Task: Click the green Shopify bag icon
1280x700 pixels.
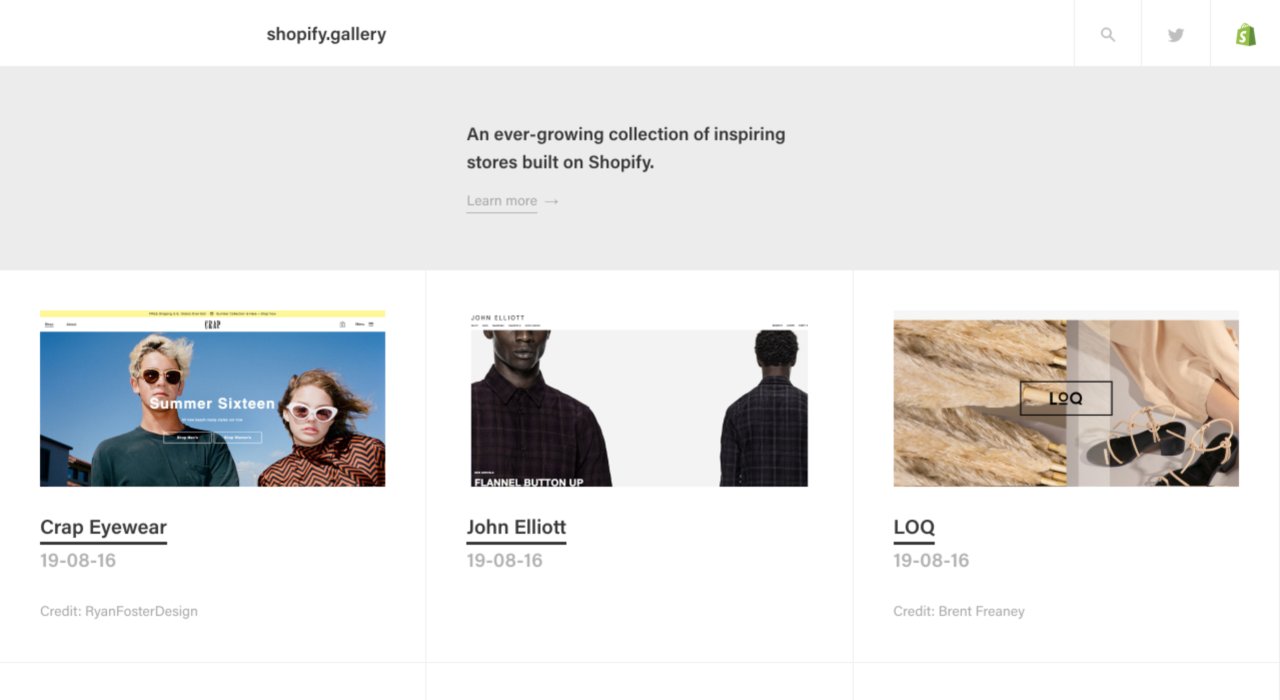Action: [x=1245, y=34]
